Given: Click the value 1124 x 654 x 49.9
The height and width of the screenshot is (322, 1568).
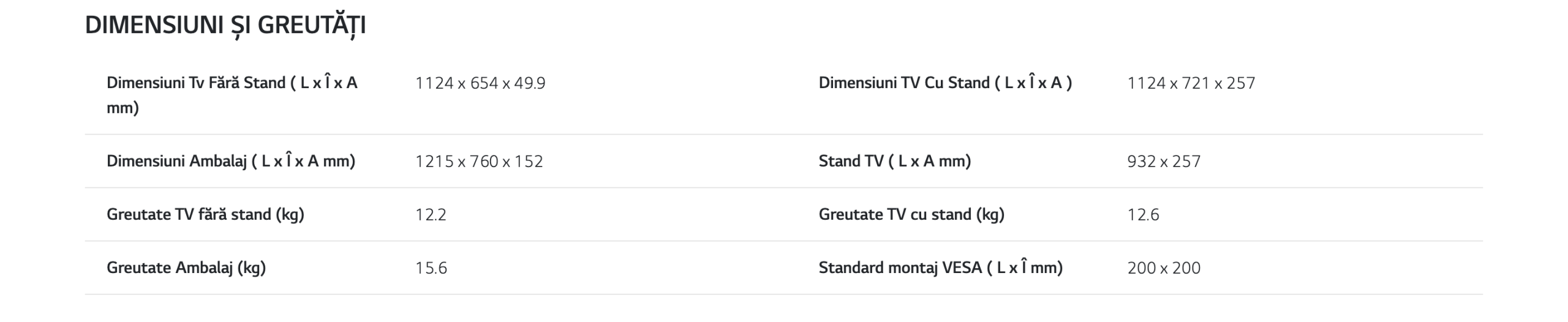Looking at the screenshot, I should [480, 83].
